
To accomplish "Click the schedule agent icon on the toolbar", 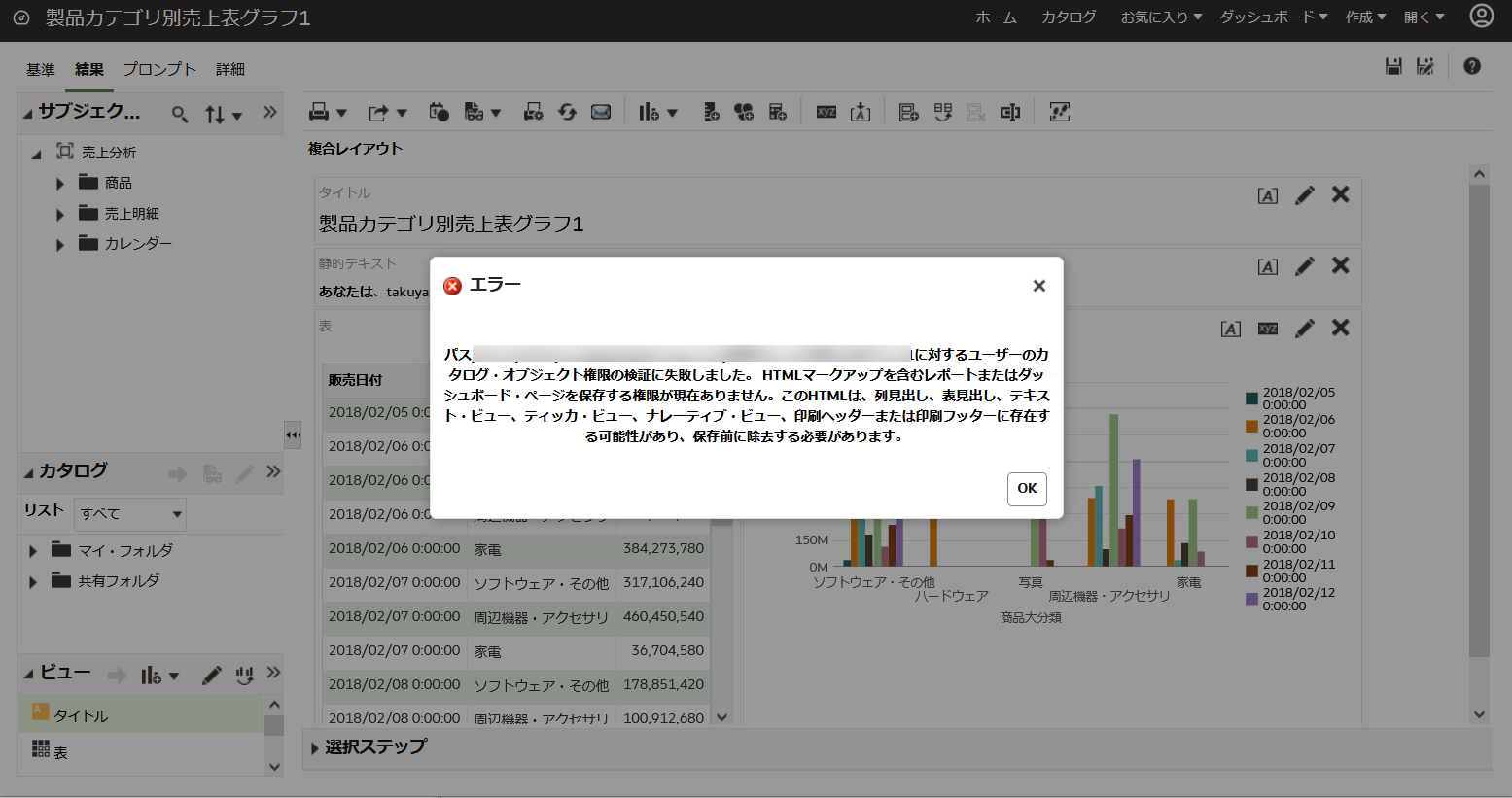I will [x=438, y=112].
